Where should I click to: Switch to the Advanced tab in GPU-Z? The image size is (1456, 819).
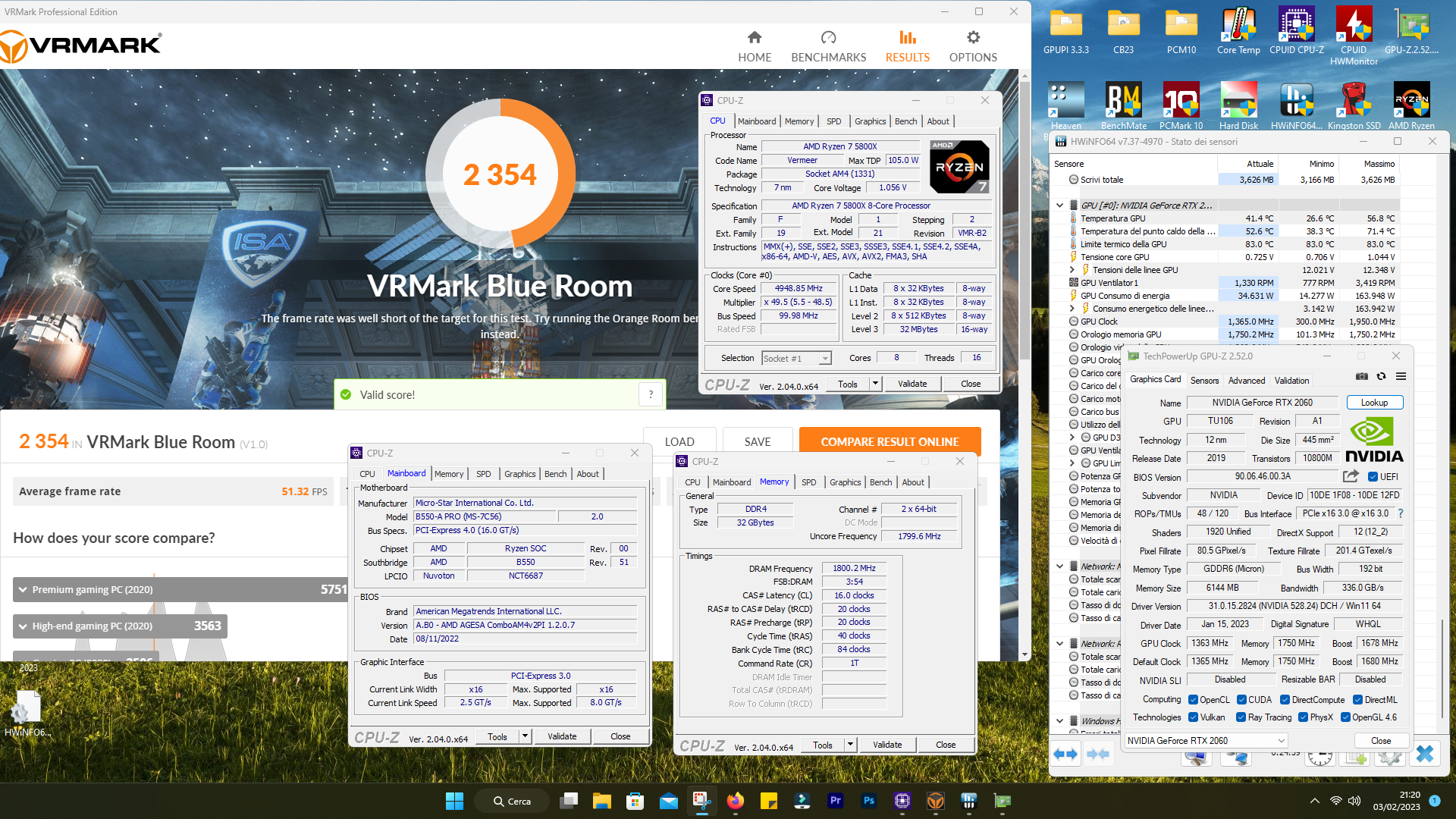pyautogui.click(x=1246, y=380)
